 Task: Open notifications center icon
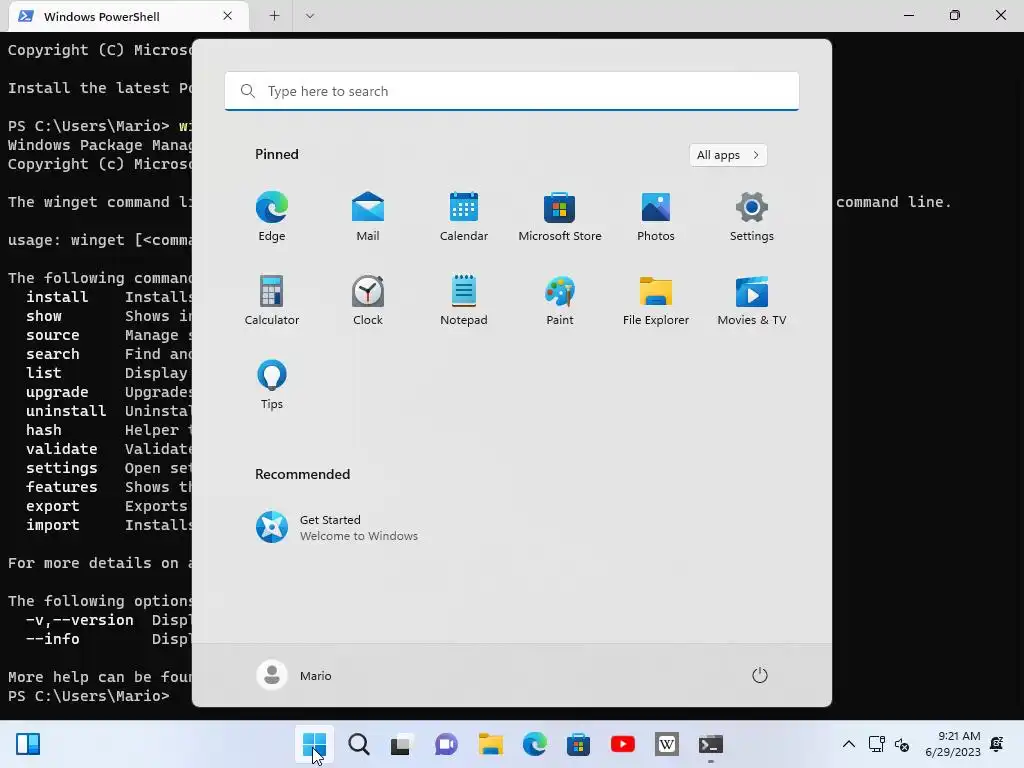click(997, 744)
